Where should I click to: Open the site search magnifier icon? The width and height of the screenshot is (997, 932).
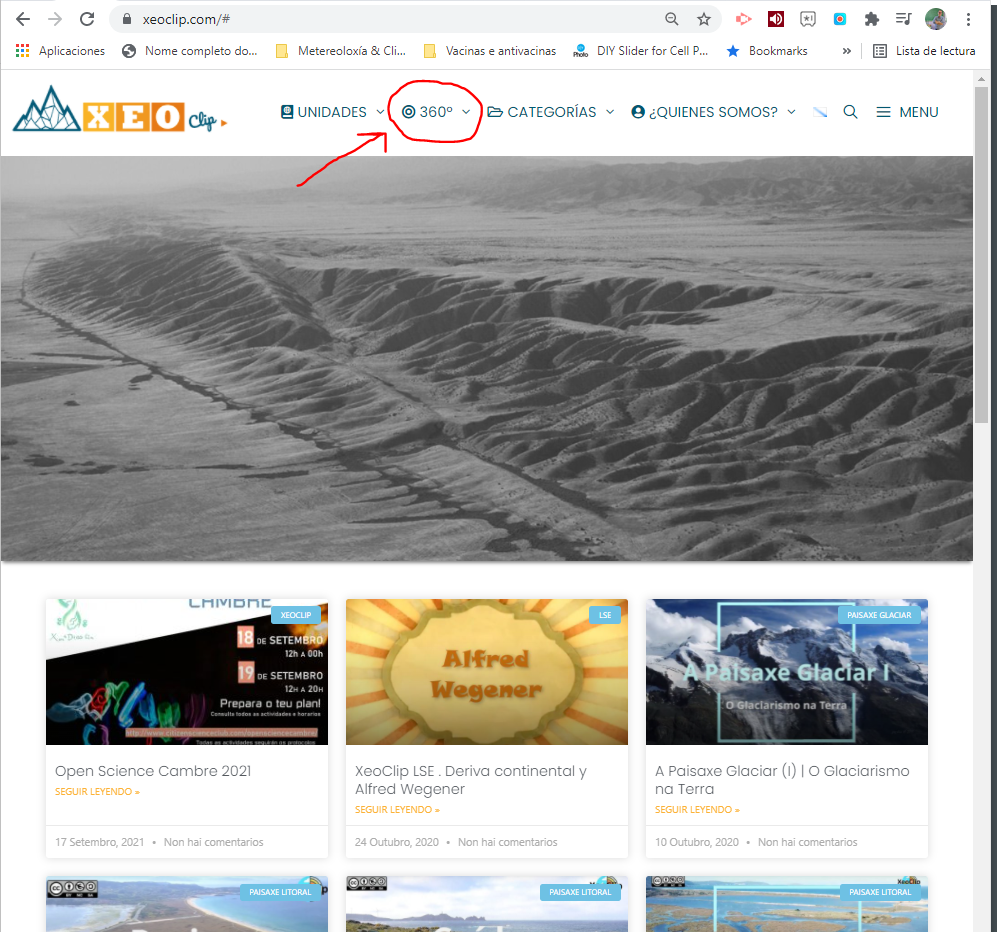[850, 112]
